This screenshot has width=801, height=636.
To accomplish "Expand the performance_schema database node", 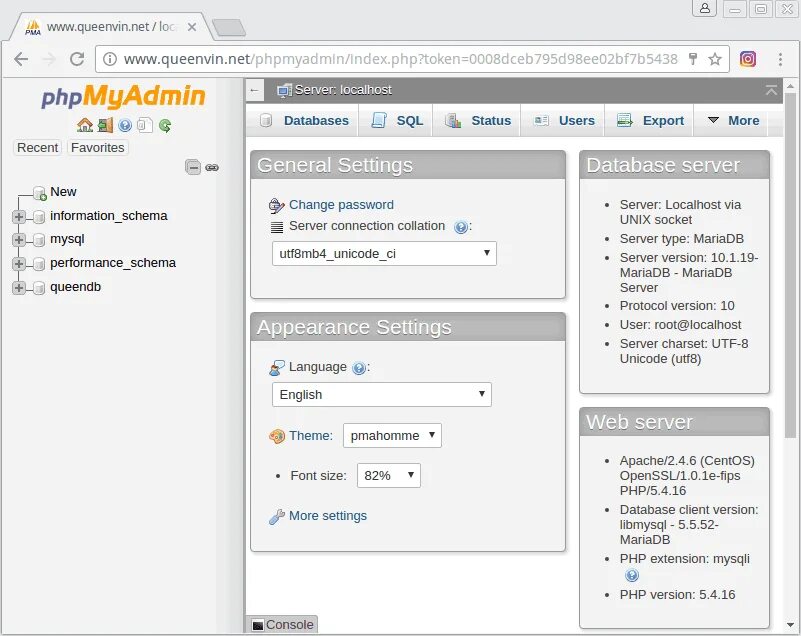I will (18, 264).
